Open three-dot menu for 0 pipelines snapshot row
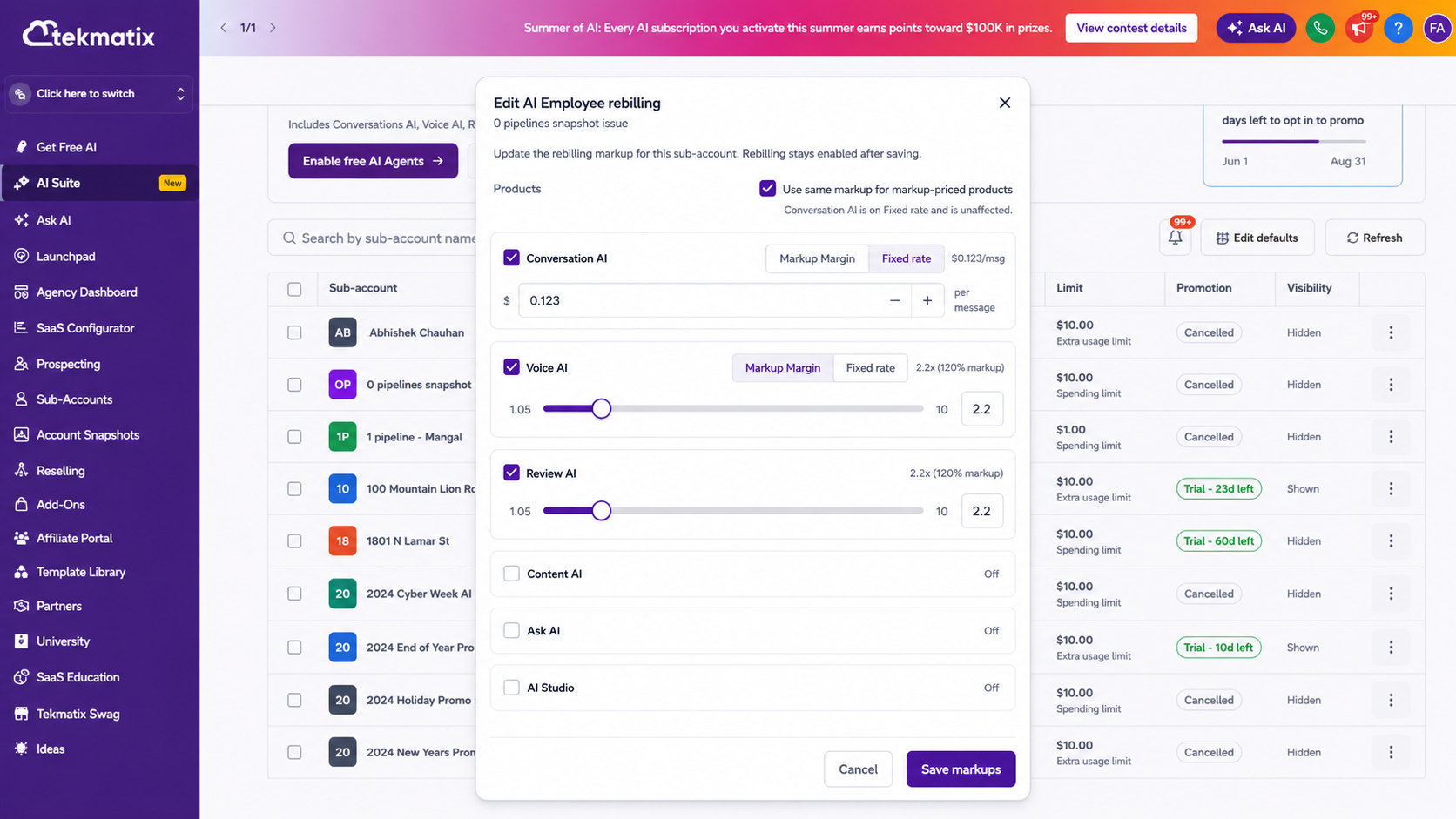 pos(1391,385)
